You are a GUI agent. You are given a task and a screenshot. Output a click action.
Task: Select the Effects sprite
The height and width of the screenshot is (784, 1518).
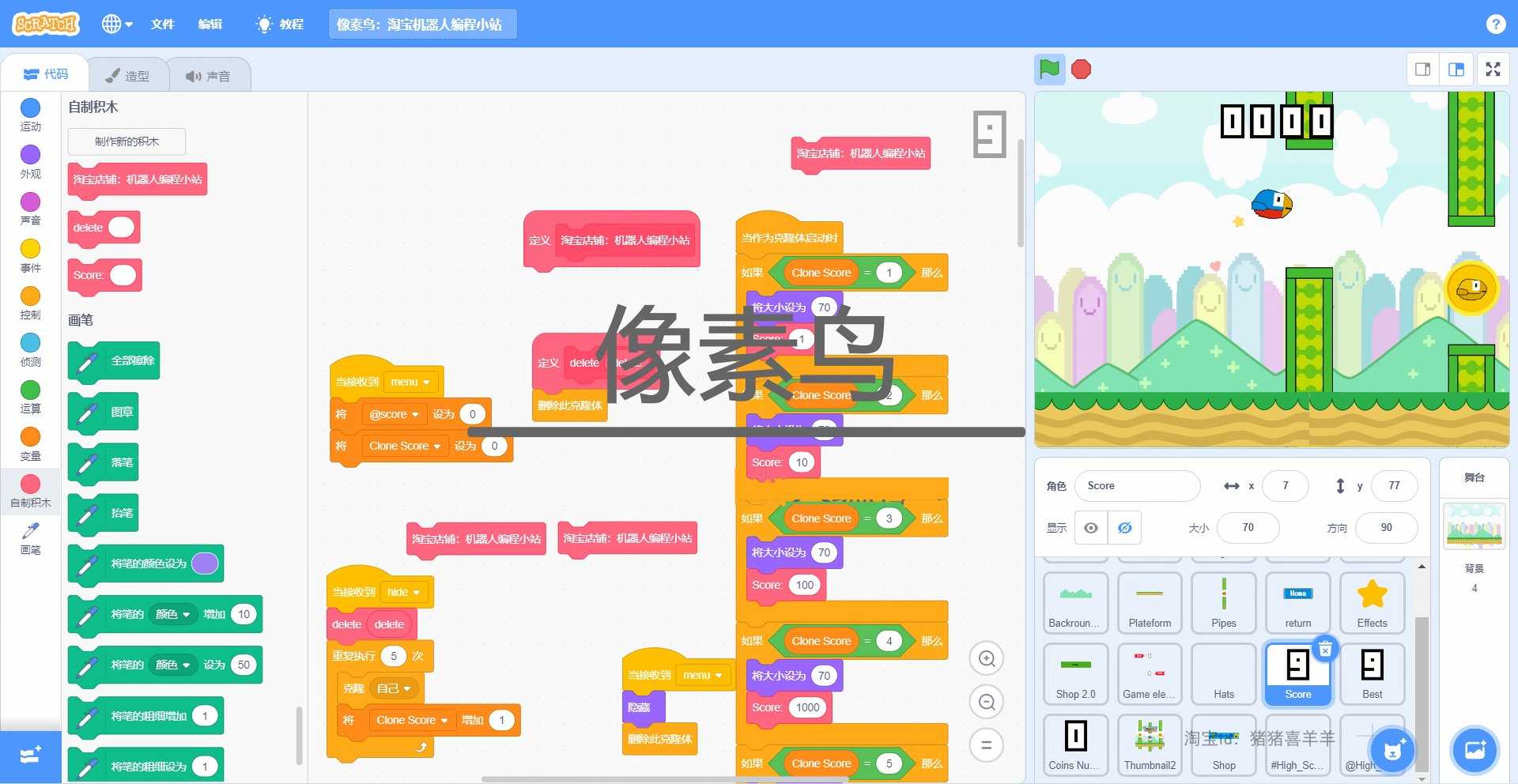[1372, 603]
